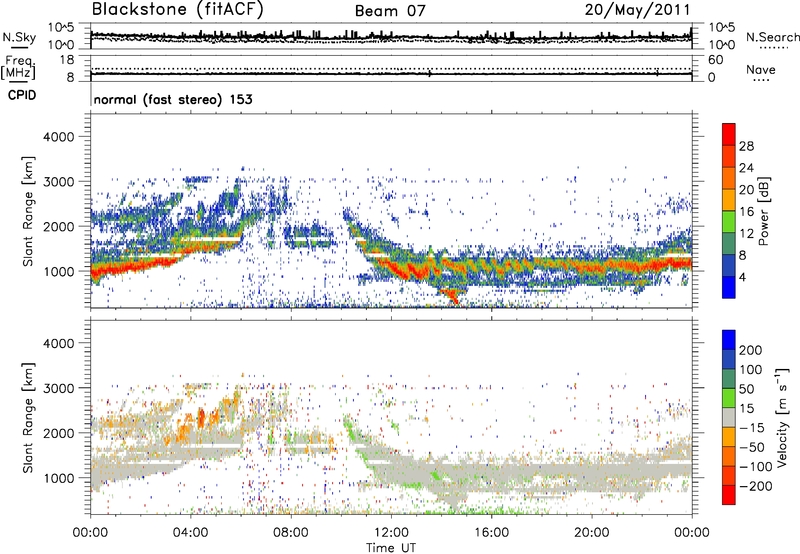The image size is (800, 554).
Task: Click the 18 tick on frequency axis
Action: pyautogui.click(x=67, y=60)
